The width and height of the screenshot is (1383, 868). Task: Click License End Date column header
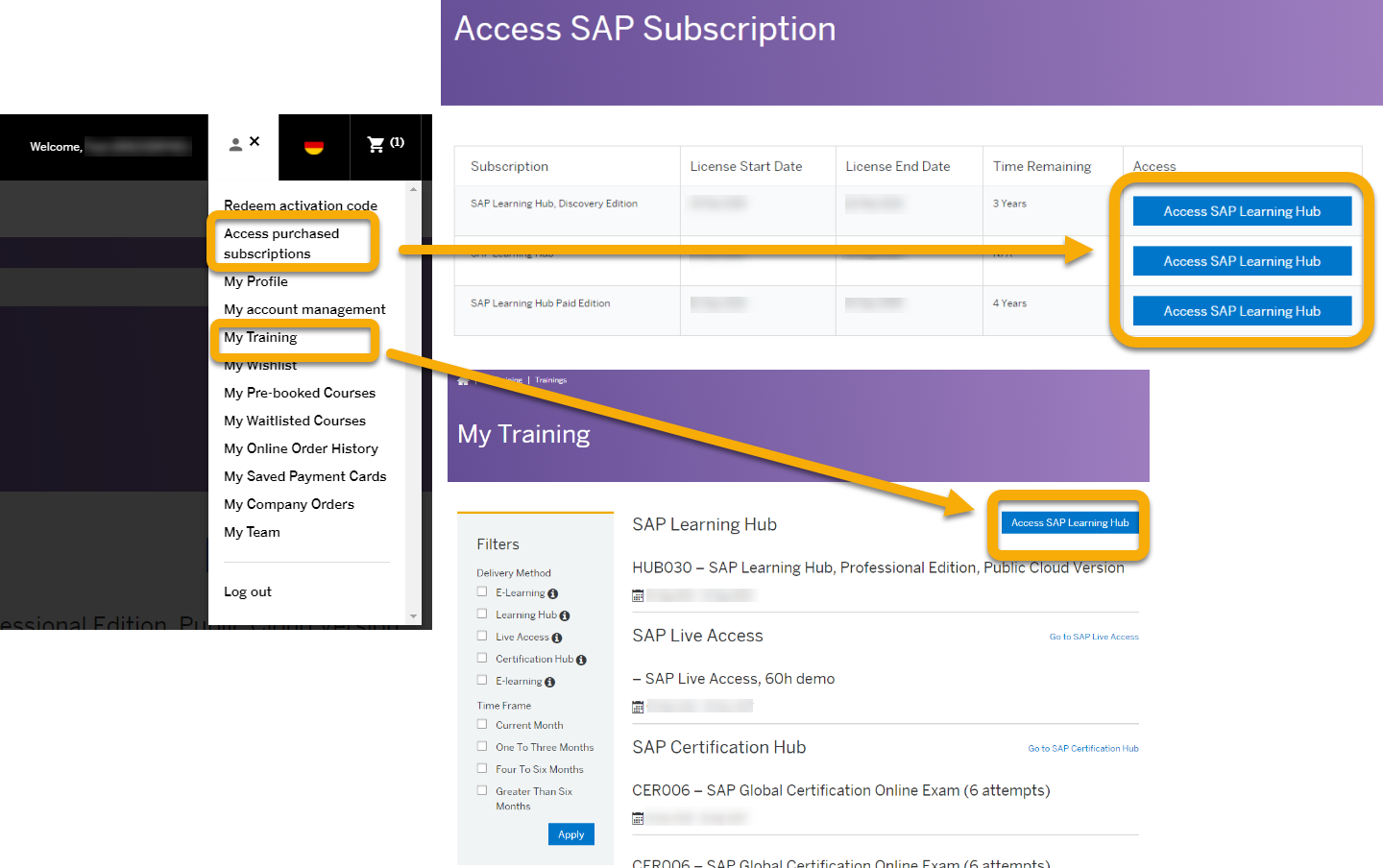(897, 166)
